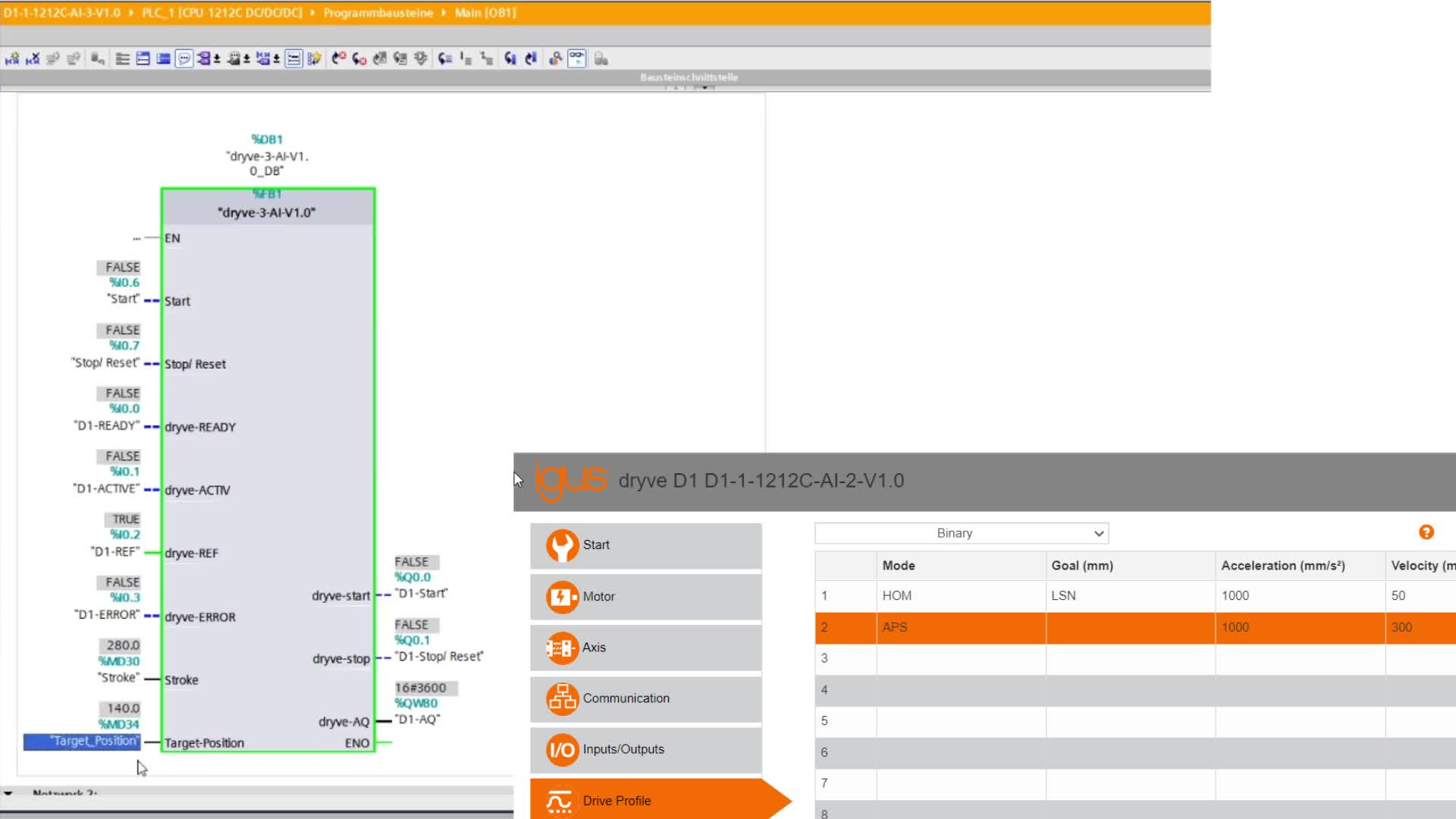Click the "D1-Start" output tag
Image resolution: width=1456 pixels, height=819 pixels.
422,593
